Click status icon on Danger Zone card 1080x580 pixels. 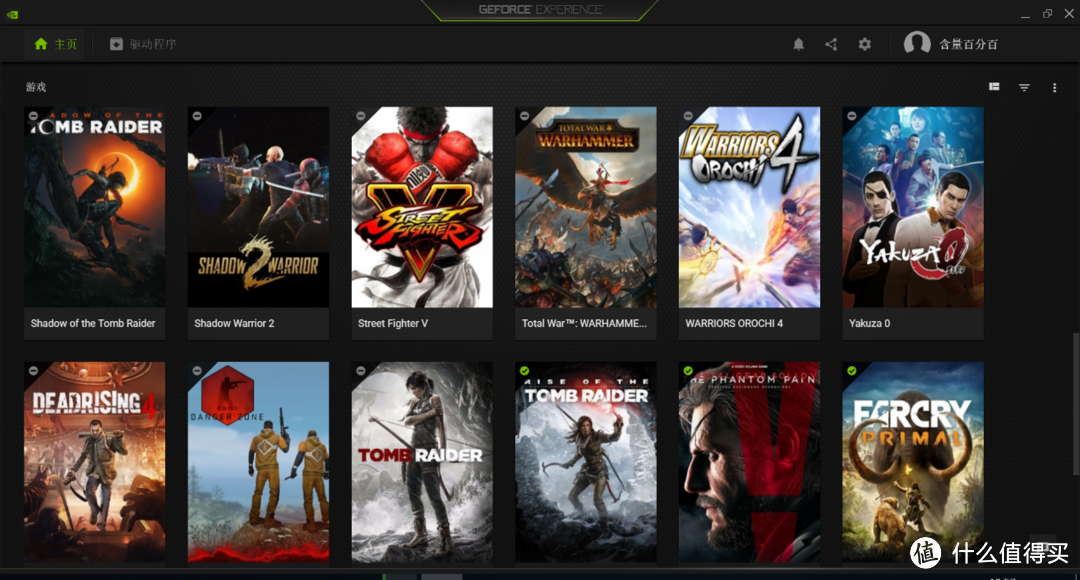click(x=197, y=371)
